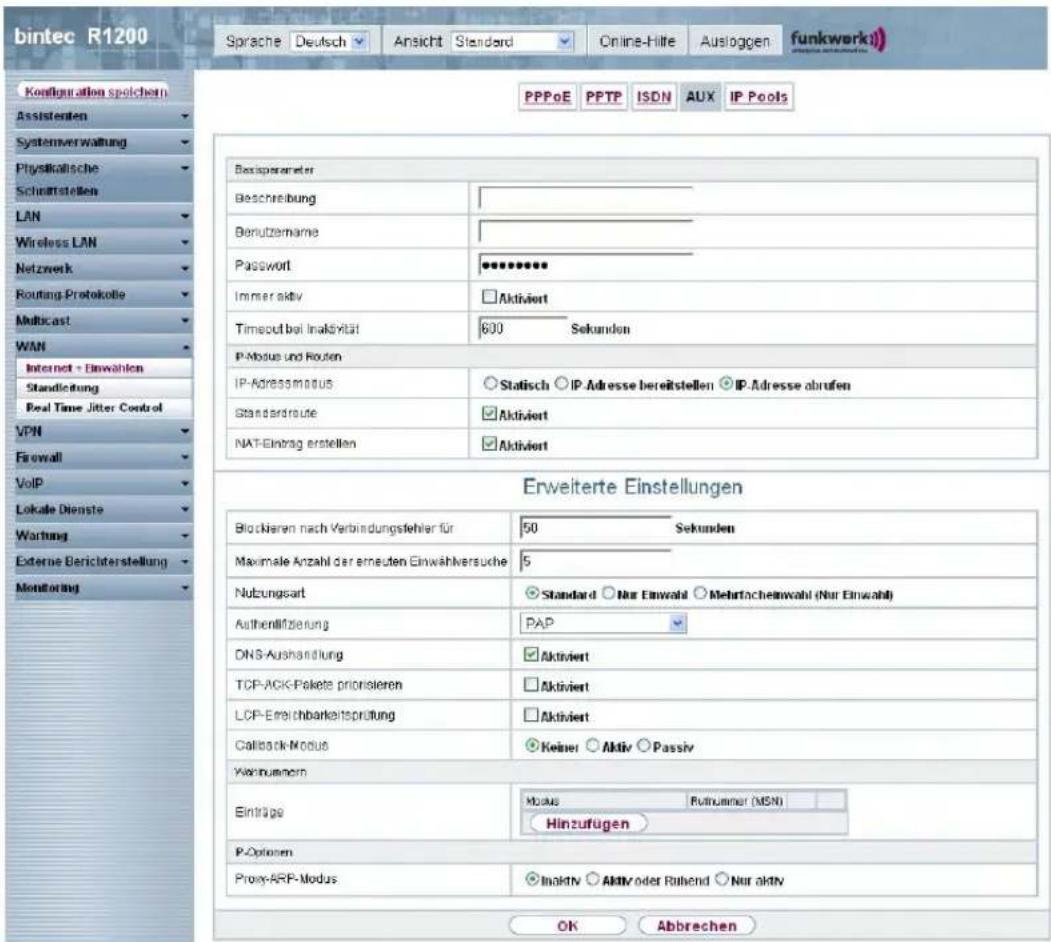Click the Abbrechen button
The width and height of the screenshot is (1051, 942).
click(x=696, y=926)
